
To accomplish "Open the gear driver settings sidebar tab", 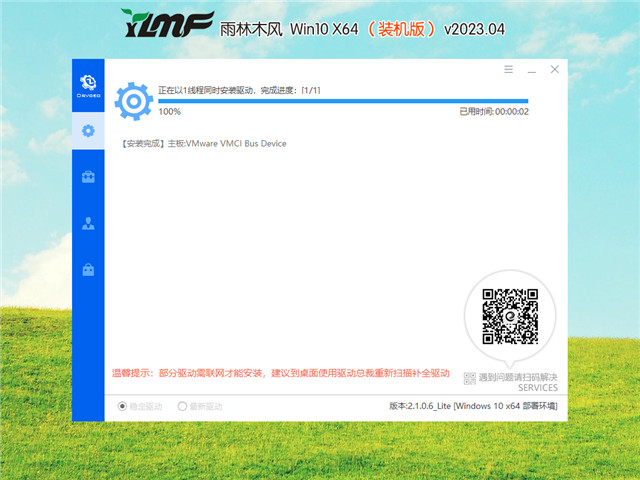I will pos(88,131).
